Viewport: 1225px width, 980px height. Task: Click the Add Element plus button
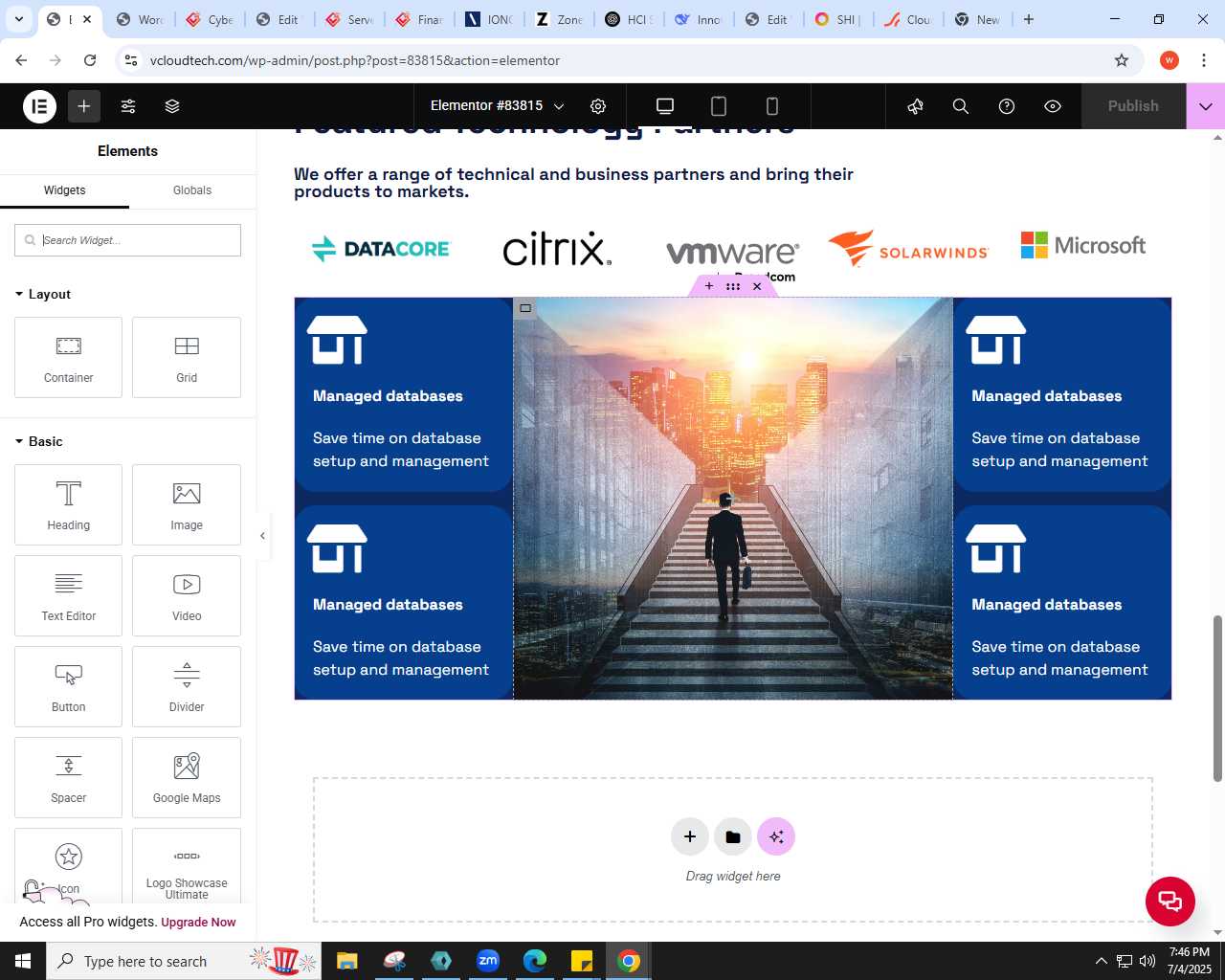click(84, 106)
